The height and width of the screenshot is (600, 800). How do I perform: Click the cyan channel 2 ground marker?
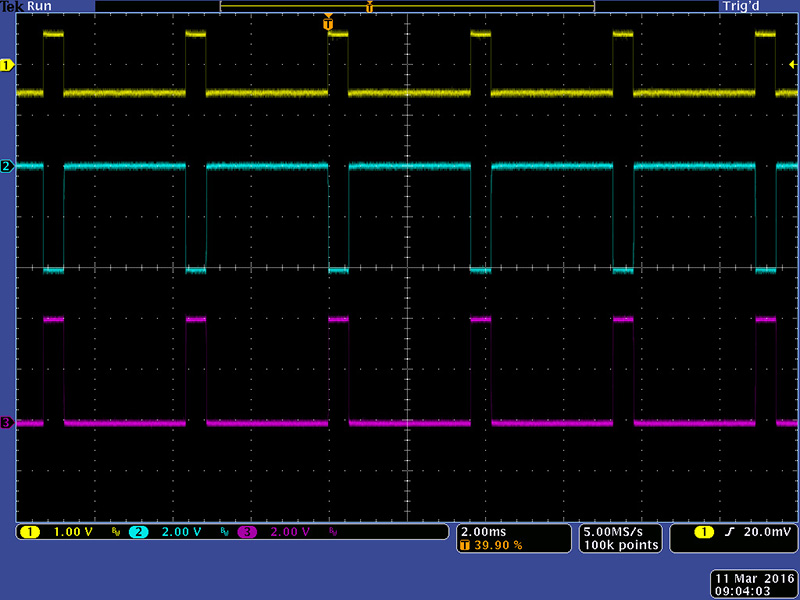(x=7, y=166)
